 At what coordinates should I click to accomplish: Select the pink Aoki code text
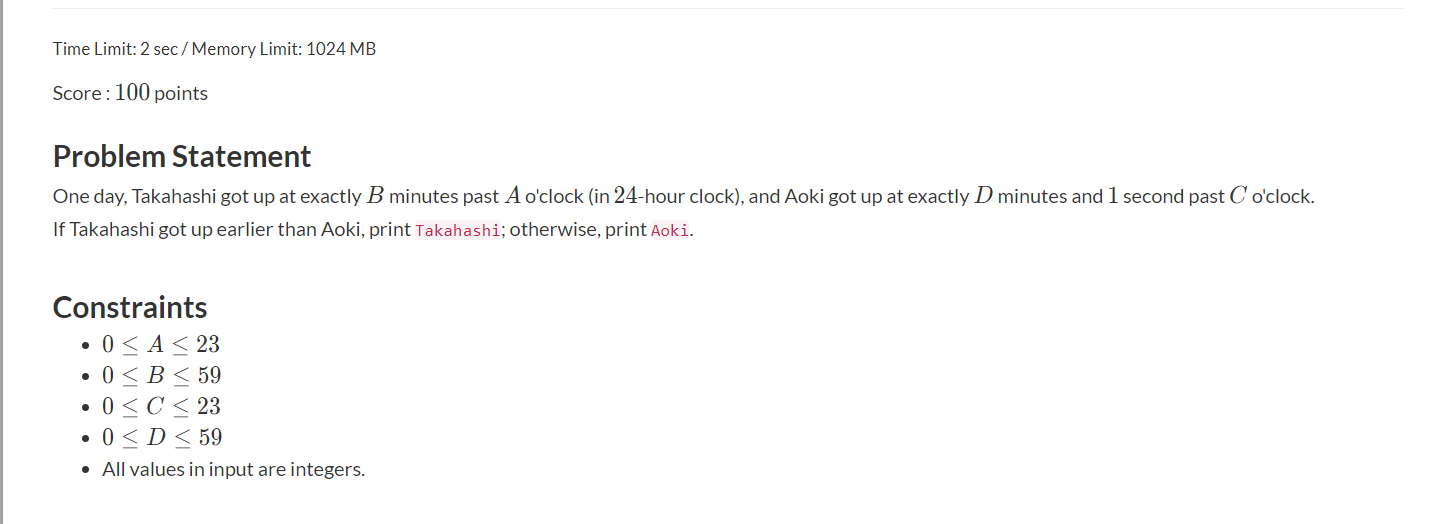pos(670,230)
